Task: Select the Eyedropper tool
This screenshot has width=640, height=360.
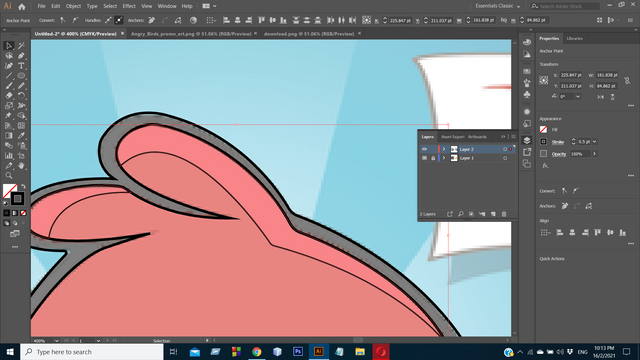Action: (21, 136)
